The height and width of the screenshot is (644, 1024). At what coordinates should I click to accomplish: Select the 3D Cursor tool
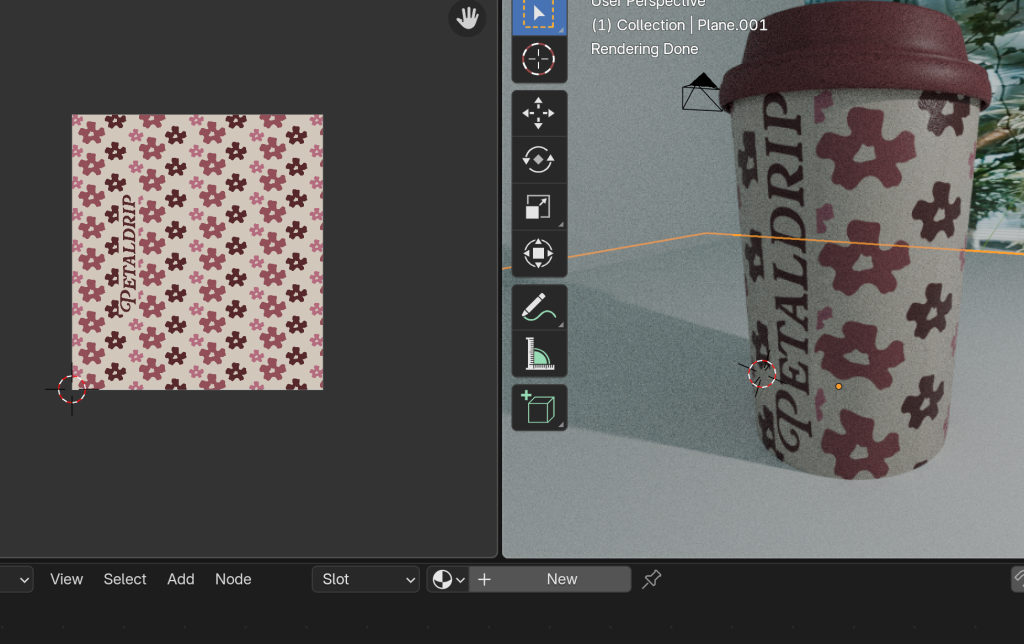(539, 60)
